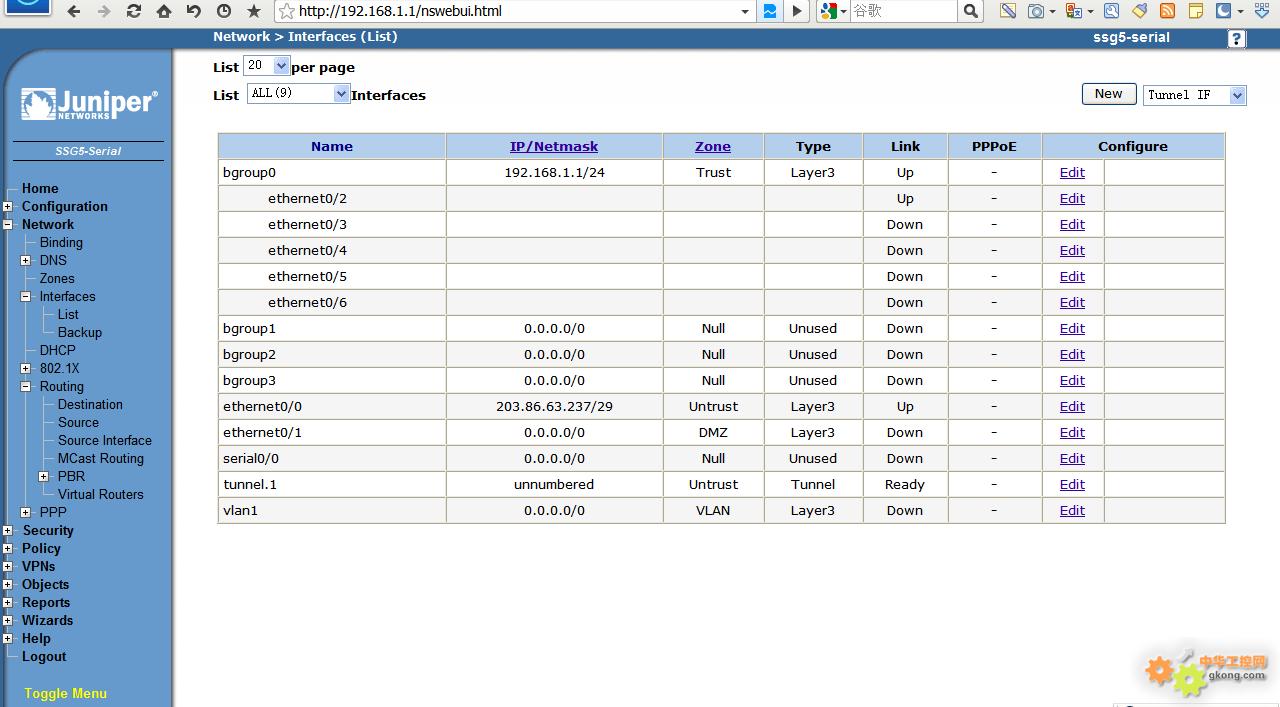Click the browser forward arrow
The width and height of the screenshot is (1280, 707).
click(104, 11)
